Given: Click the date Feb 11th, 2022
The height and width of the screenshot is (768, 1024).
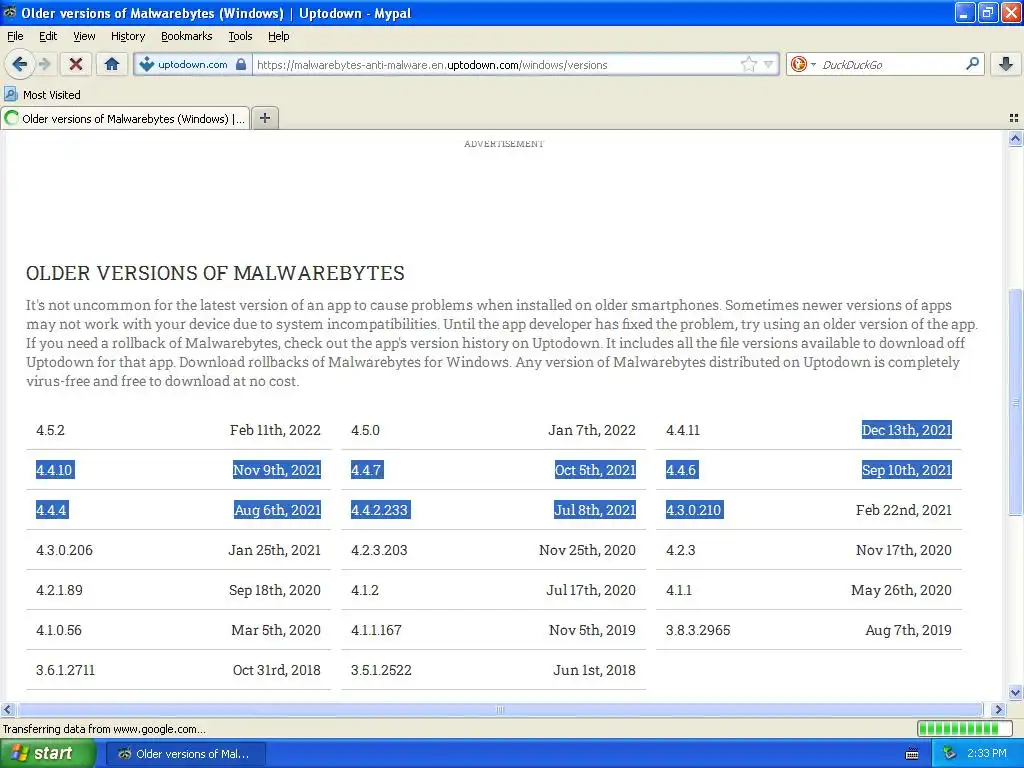Looking at the screenshot, I should 275,430.
